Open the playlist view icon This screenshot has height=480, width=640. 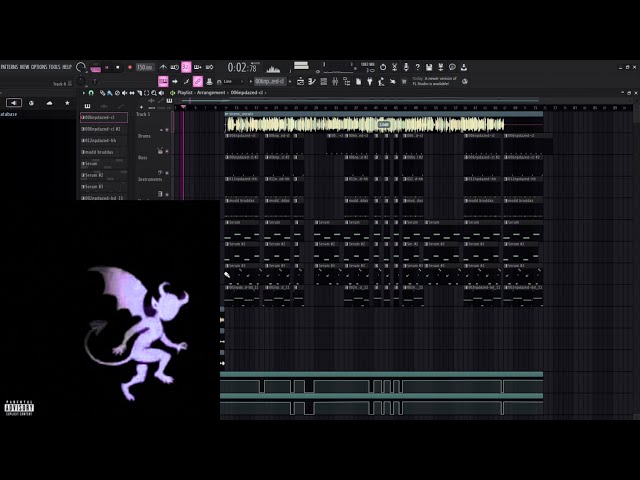(300, 82)
